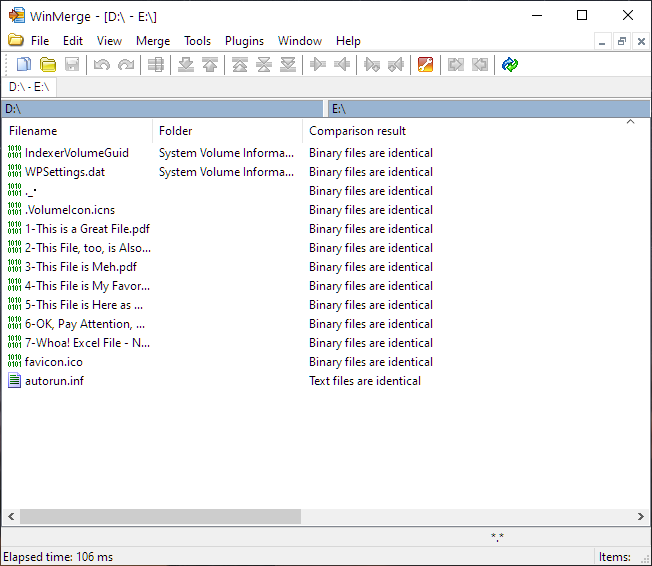The image size is (652, 566).
Task: Click the horizontal scrollbar right arrow
Action: [640, 517]
